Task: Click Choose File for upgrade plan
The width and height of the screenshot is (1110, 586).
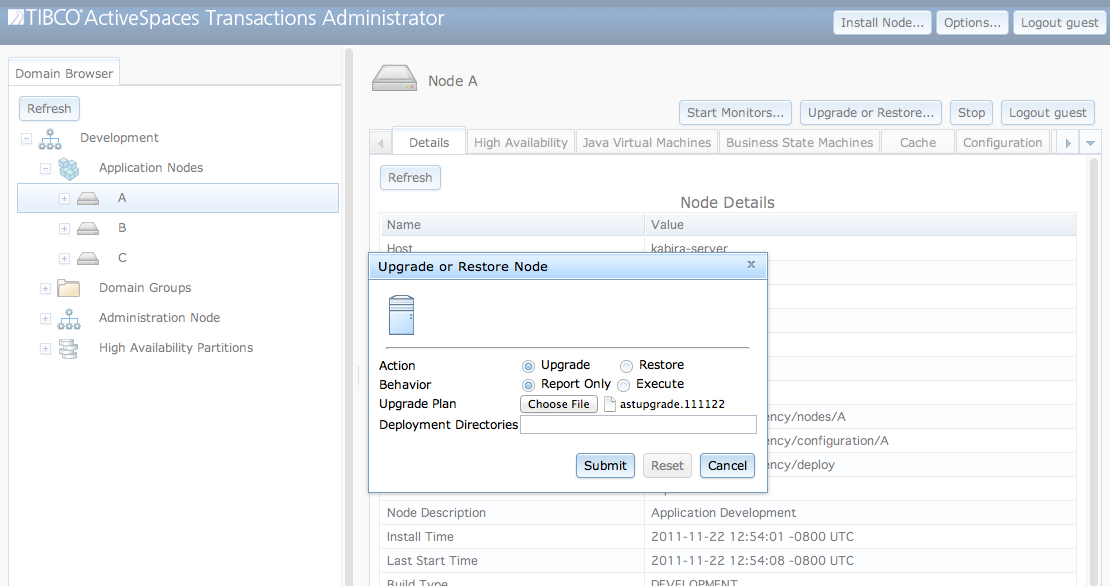Action: pos(559,404)
